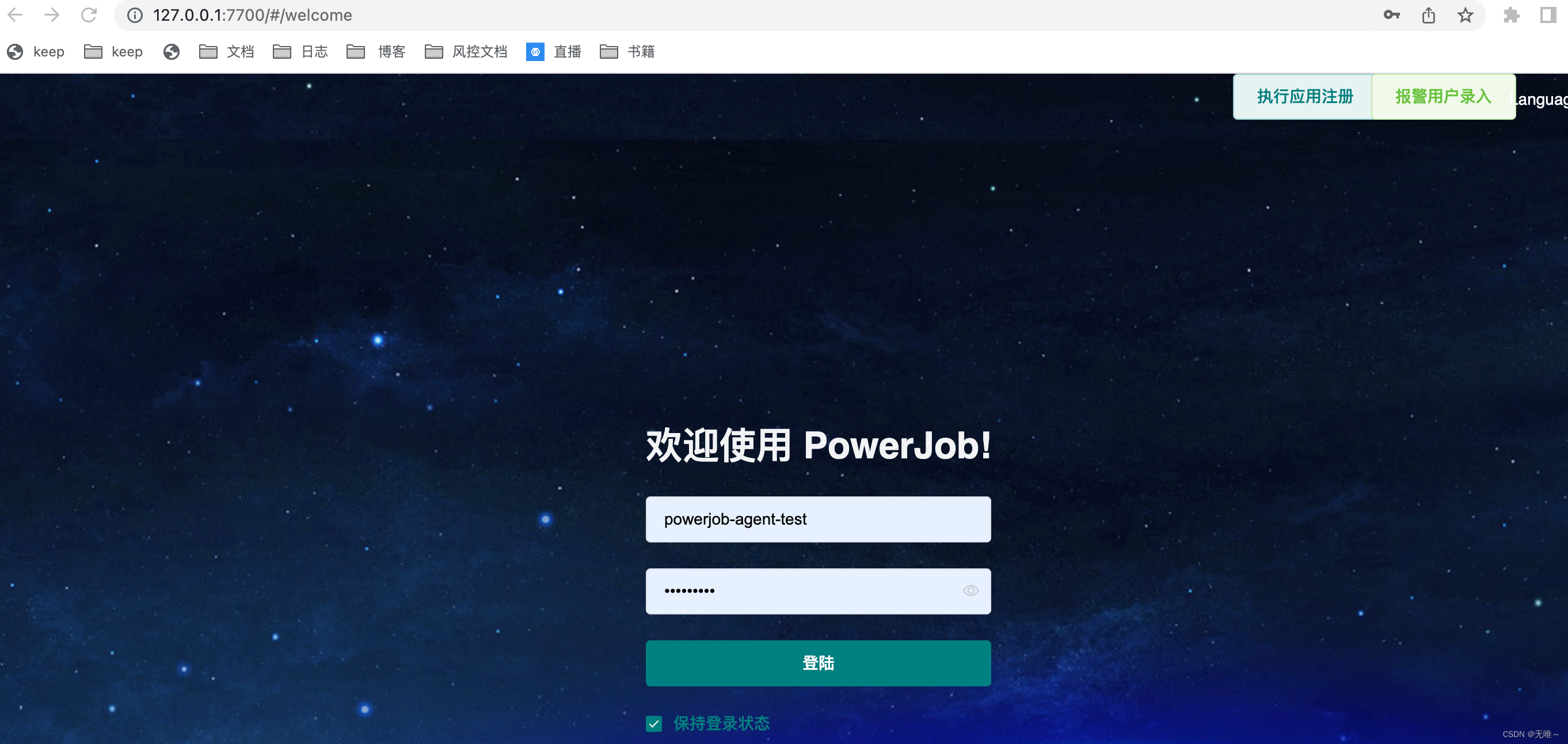The width and height of the screenshot is (1568, 744).
Task: Open the 直播 bookmark
Action: [553, 52]
